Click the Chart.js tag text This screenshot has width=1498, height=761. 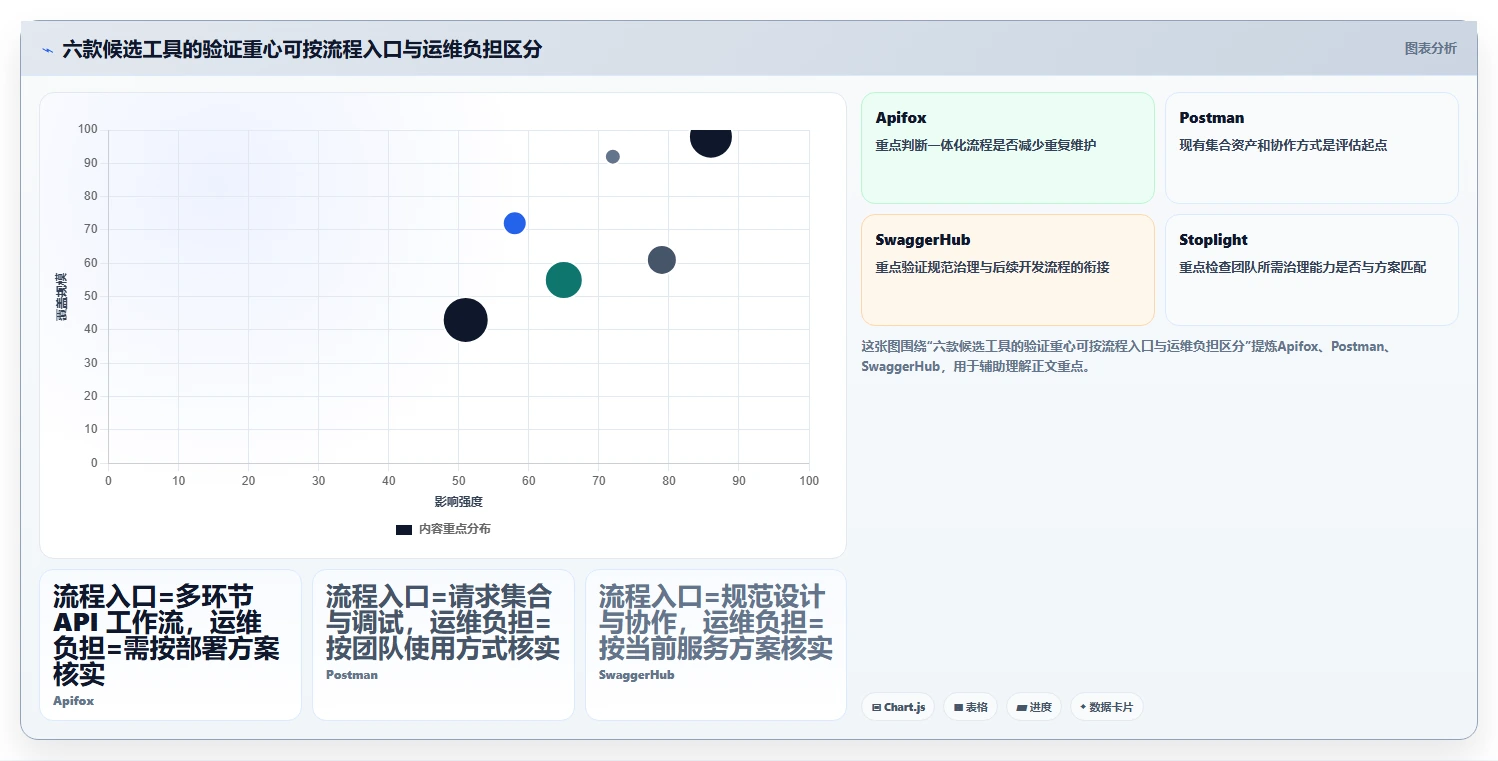point(905,707)
